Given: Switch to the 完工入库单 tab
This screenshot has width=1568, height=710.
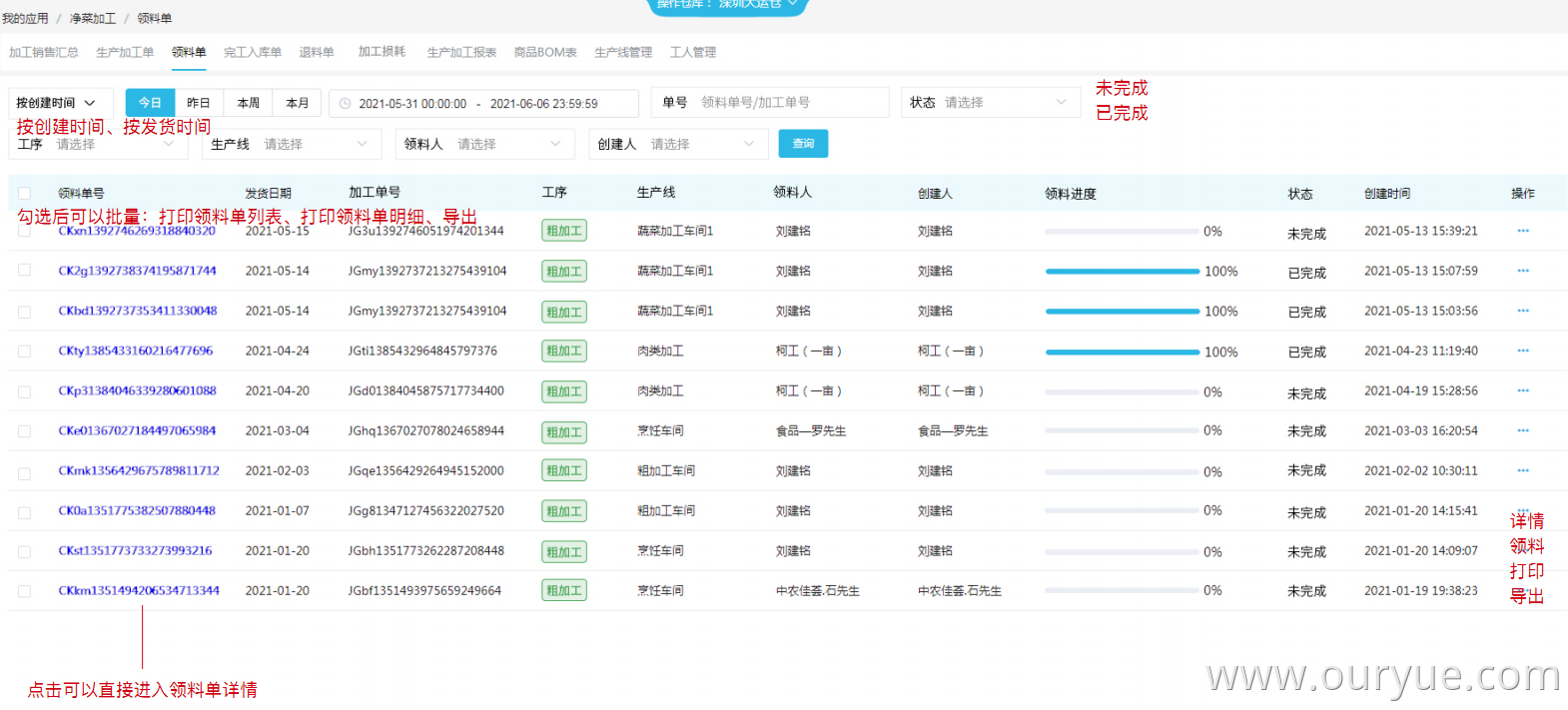Looking at the screenshot, I should coord(253,52).
